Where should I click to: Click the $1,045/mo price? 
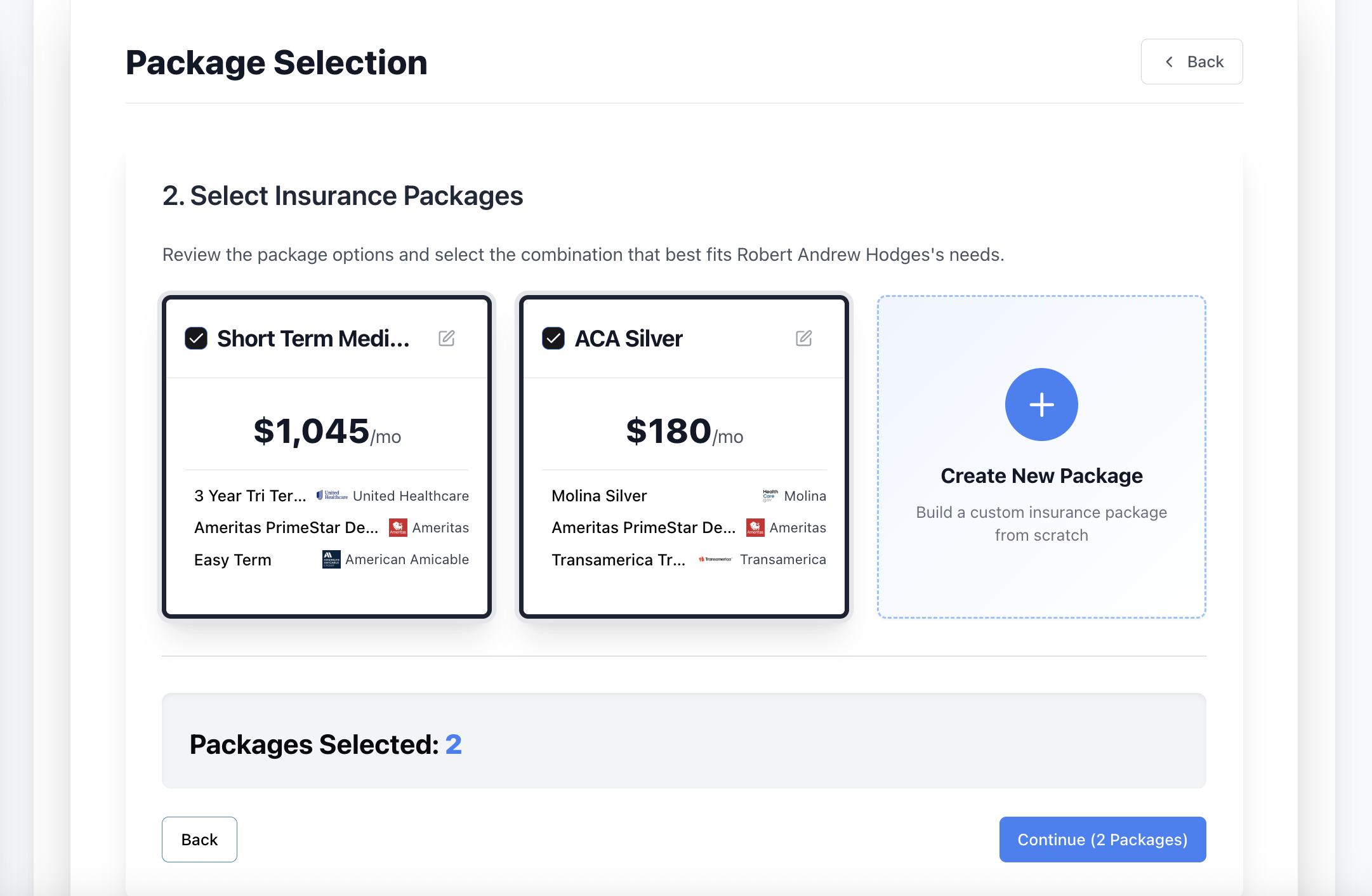327,432
